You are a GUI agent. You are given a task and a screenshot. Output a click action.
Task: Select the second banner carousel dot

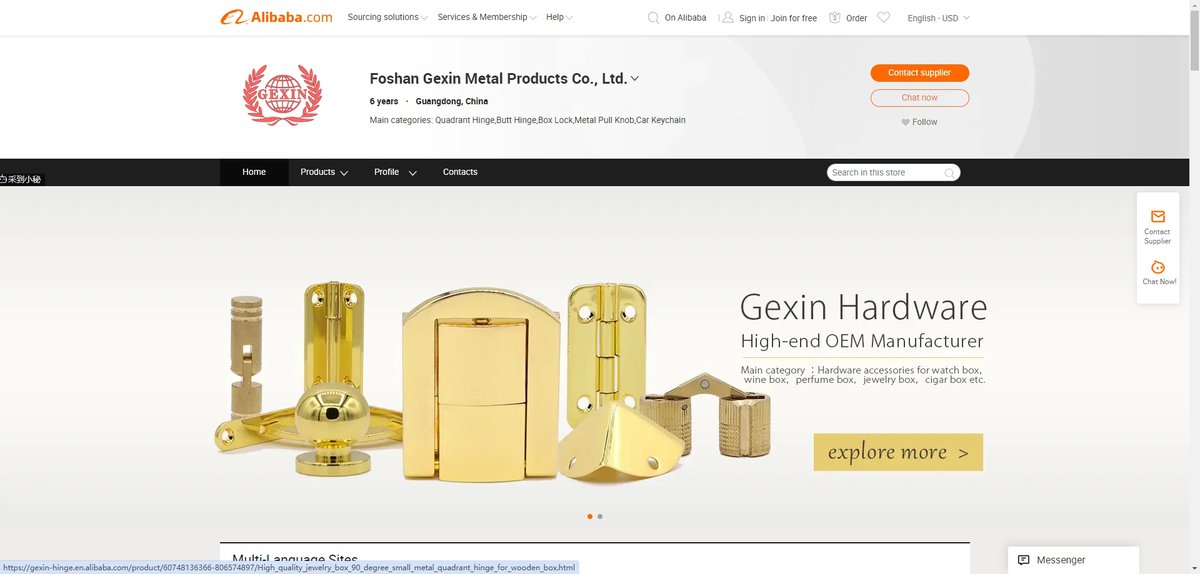600,517
